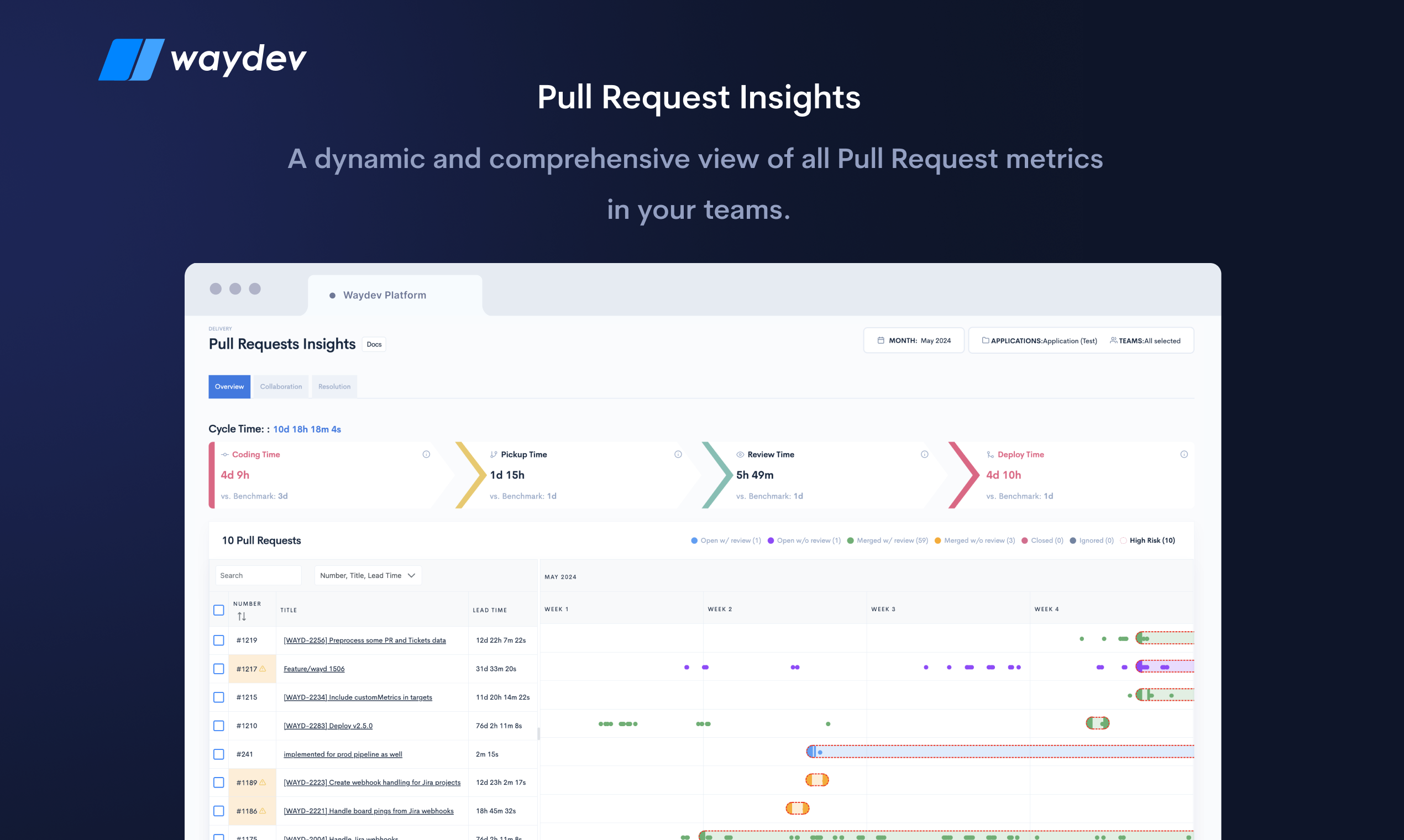Toggle the select-all checkbox in table header
The height and width of the screenshot is (840, 1404).
click(218, 610)
